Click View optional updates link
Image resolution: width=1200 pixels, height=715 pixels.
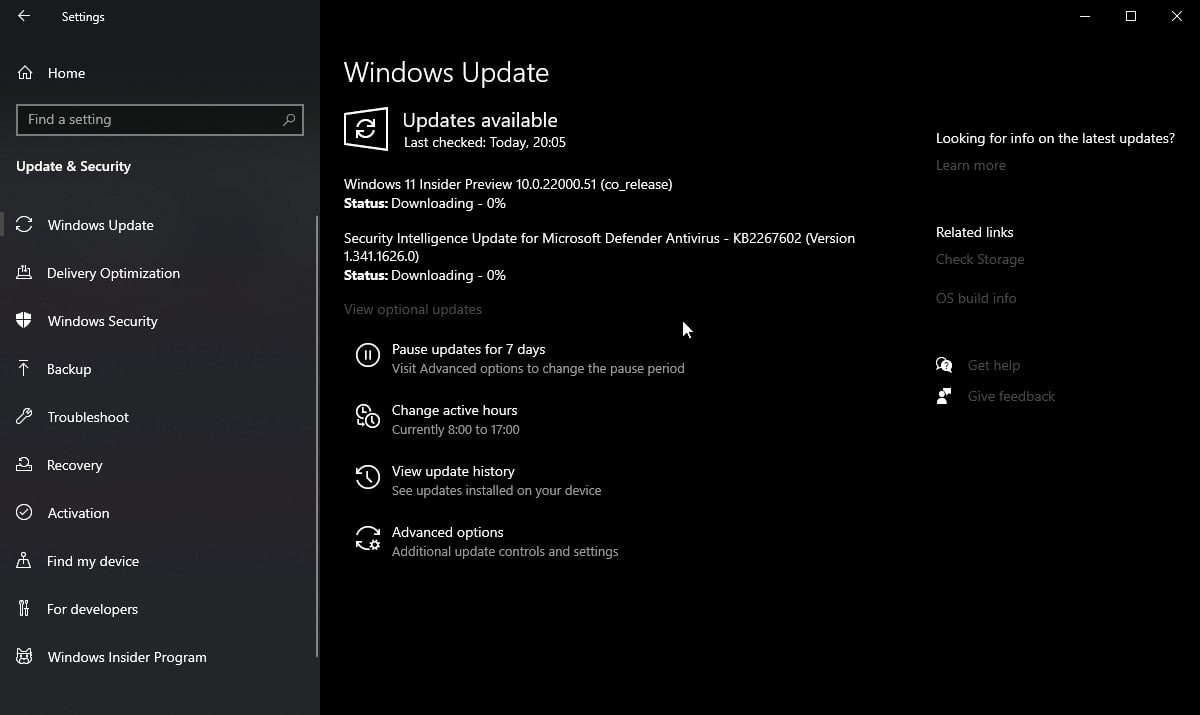coord(413,309)
